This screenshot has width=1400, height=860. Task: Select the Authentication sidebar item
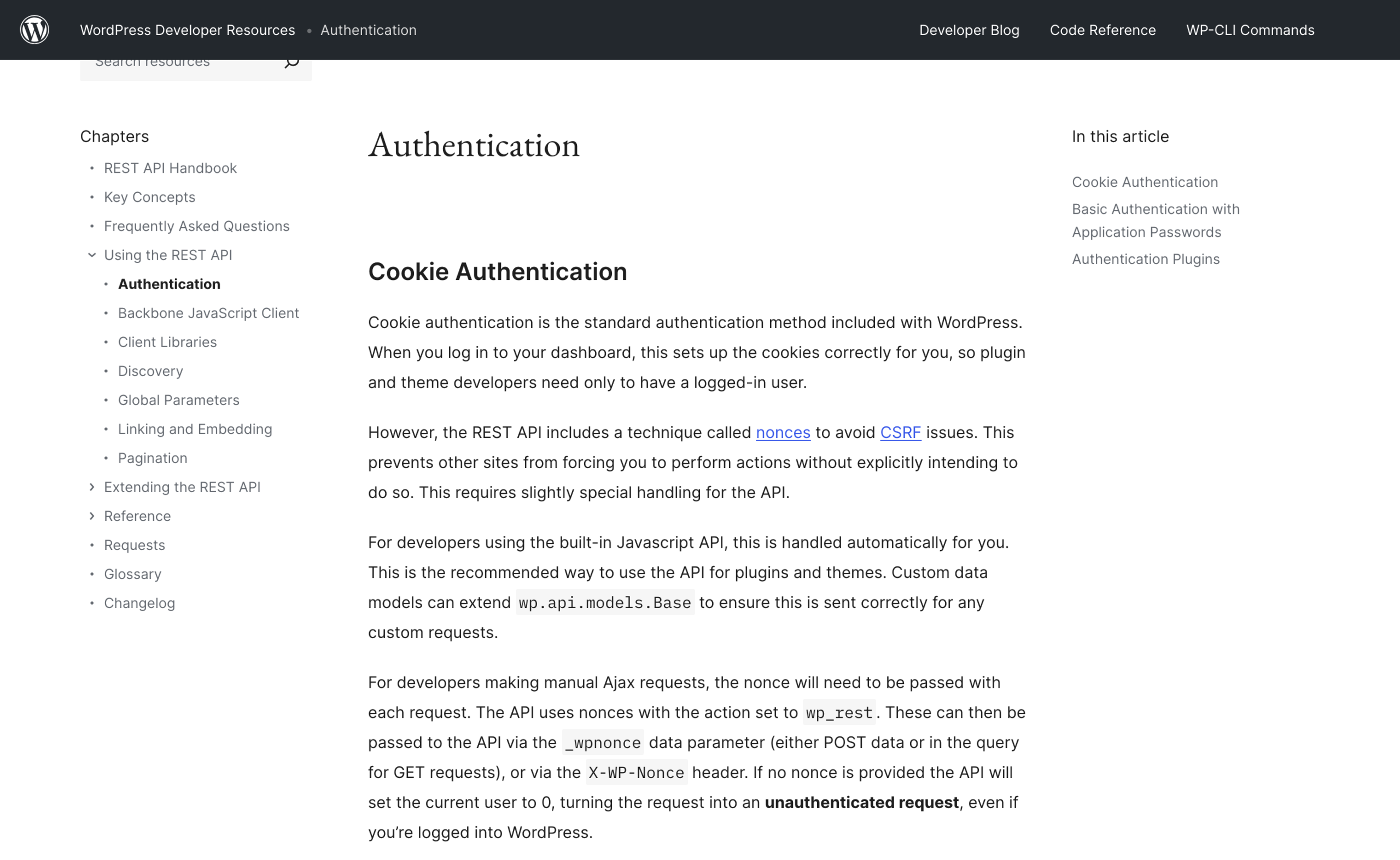[169, 284]
